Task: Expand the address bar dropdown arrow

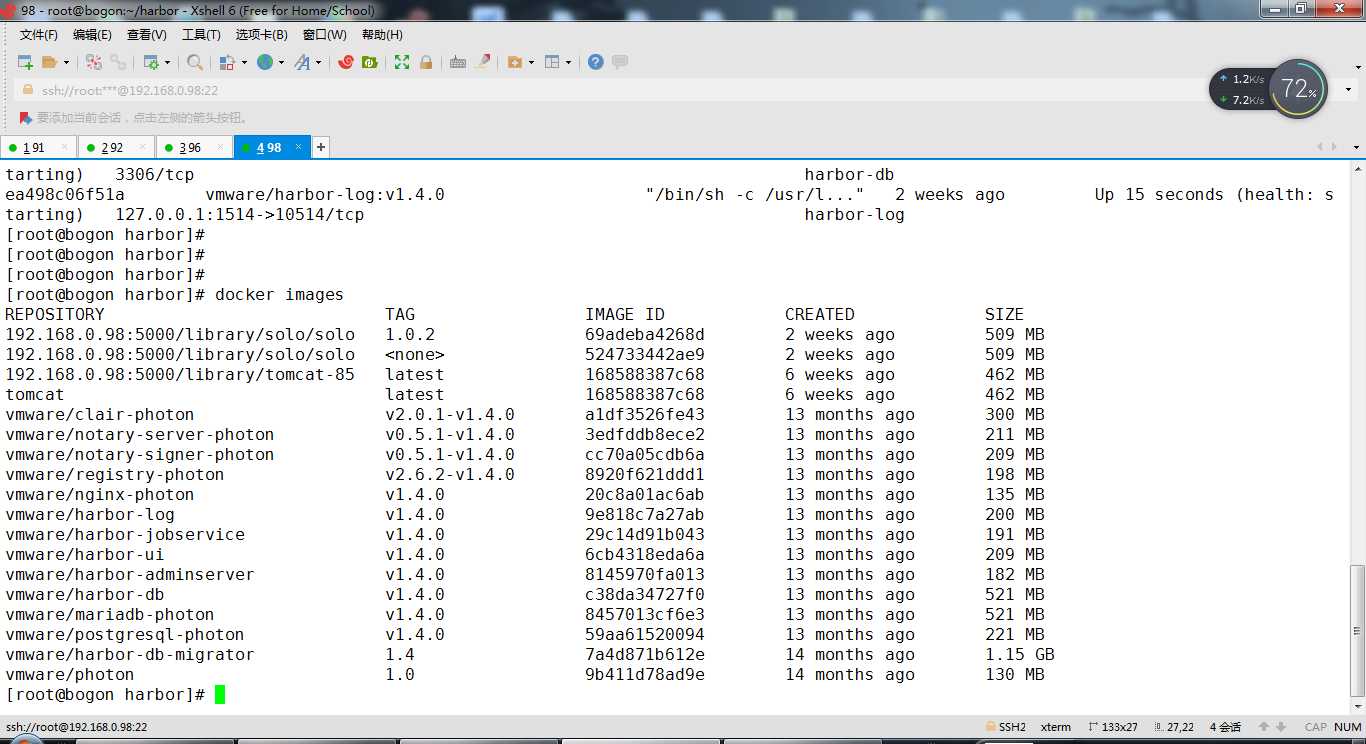Action: coord(1350,90)
